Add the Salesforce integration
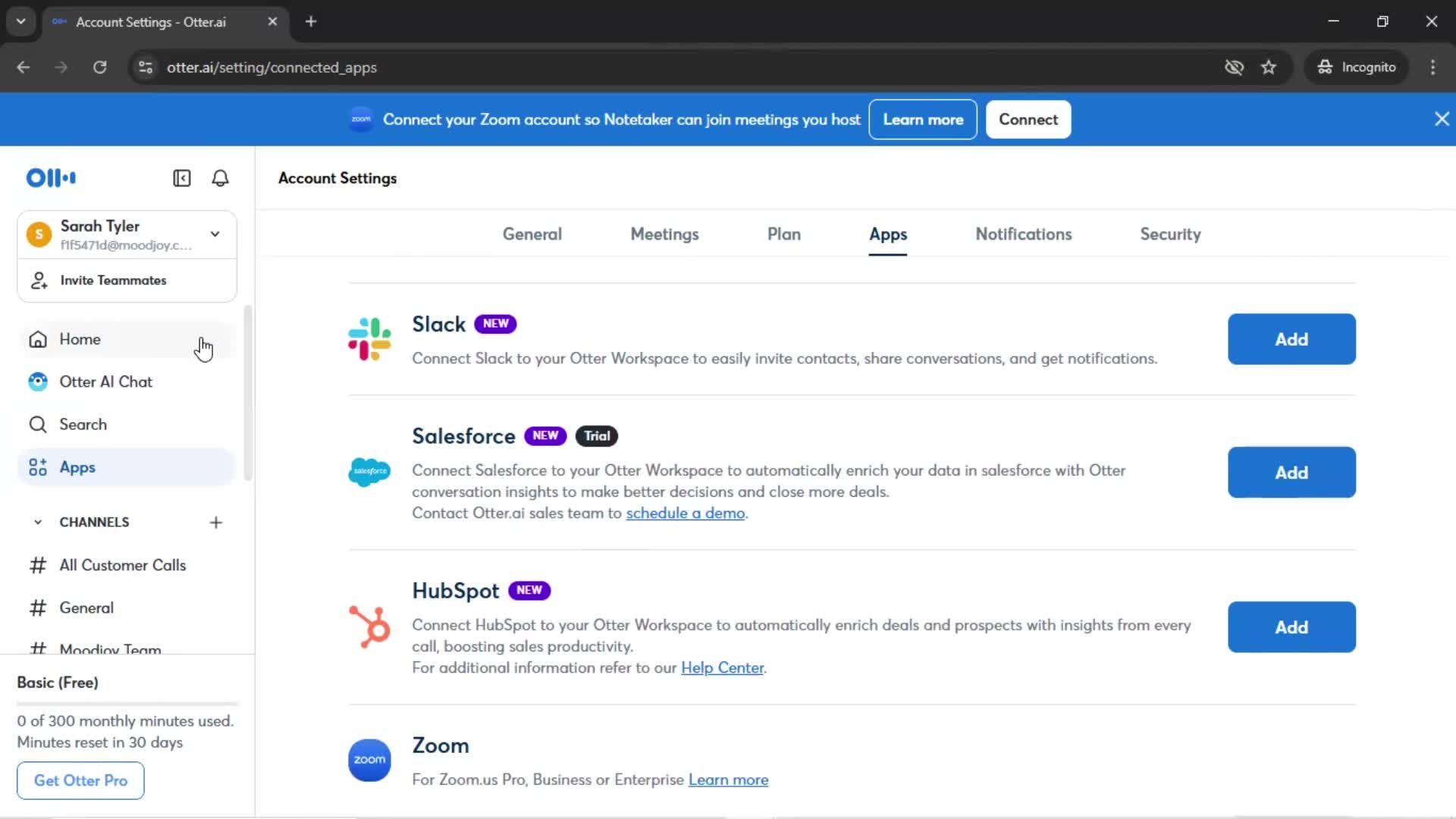The width and height of the screenshot is (1456, 819). [1291, 472]
